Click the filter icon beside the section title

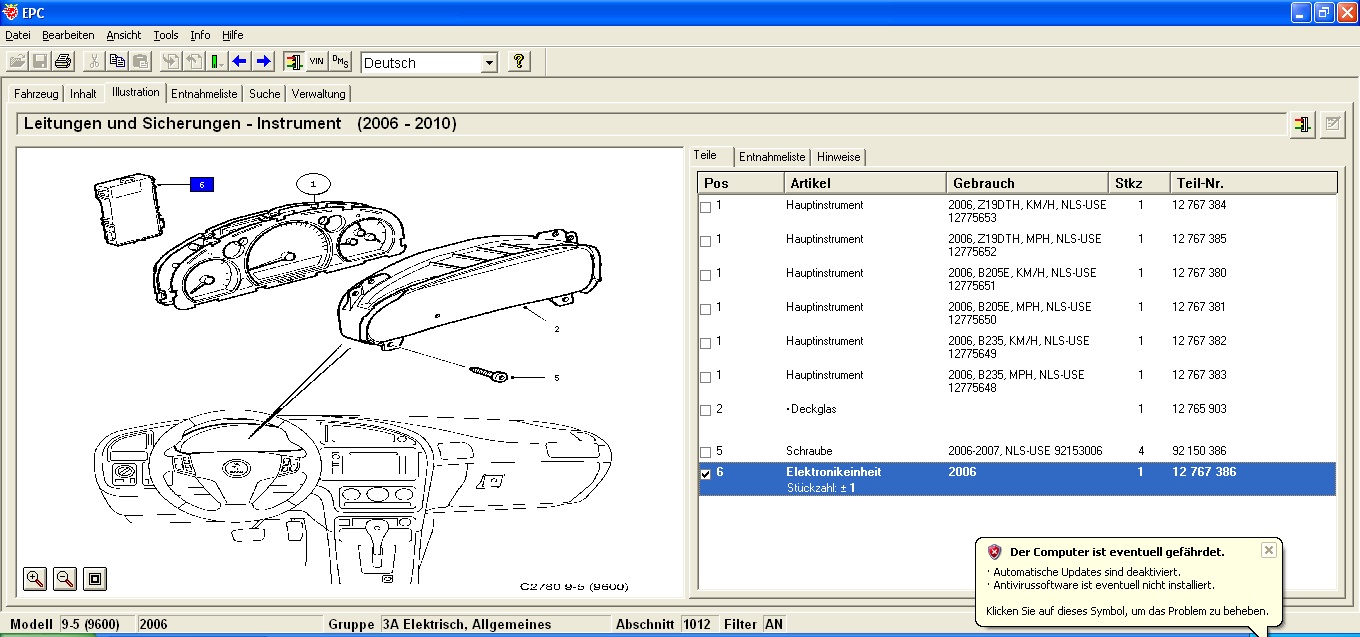1302,125
